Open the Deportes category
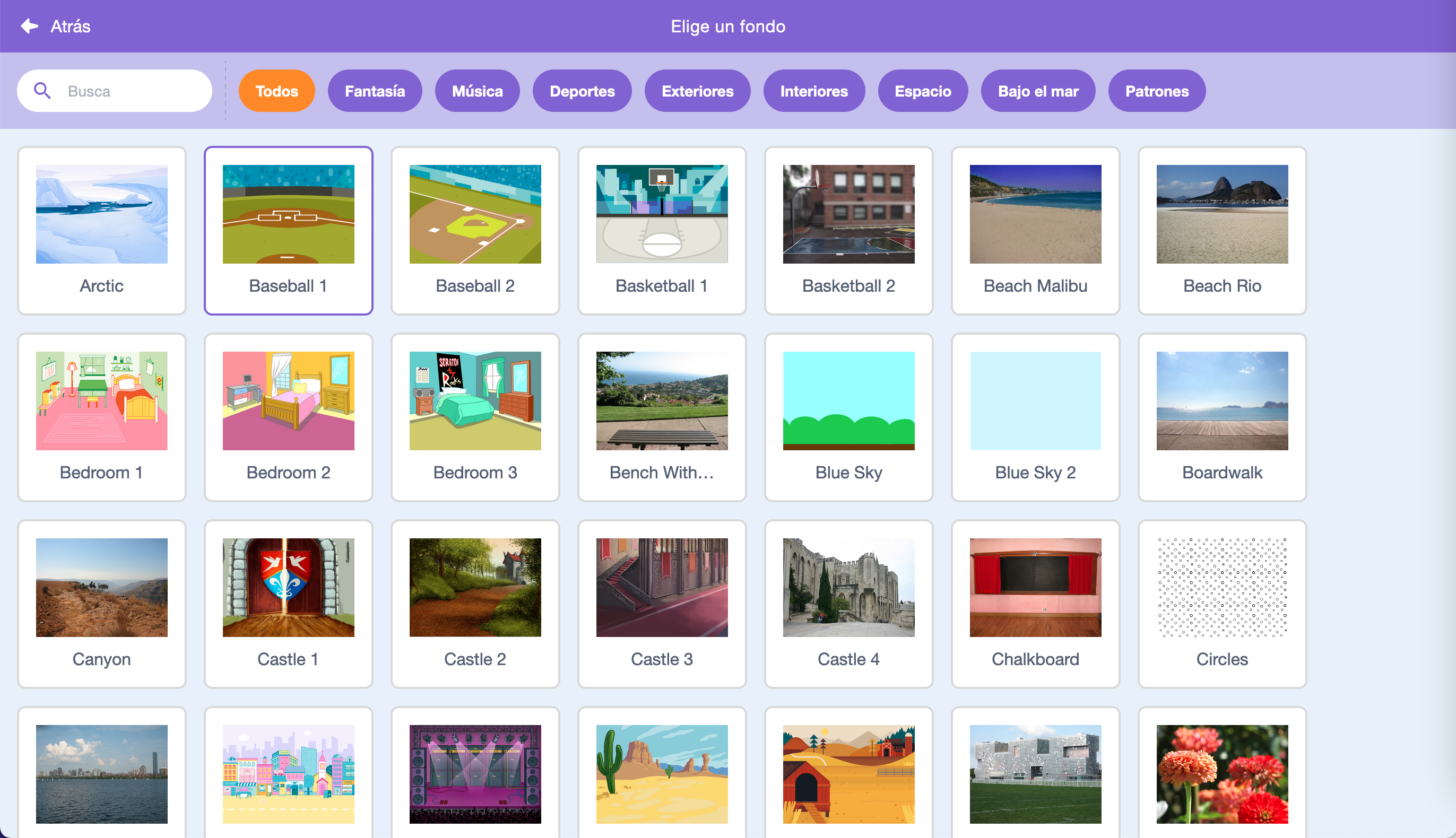This screenshot has width=1456, height=838. point(582,91)
